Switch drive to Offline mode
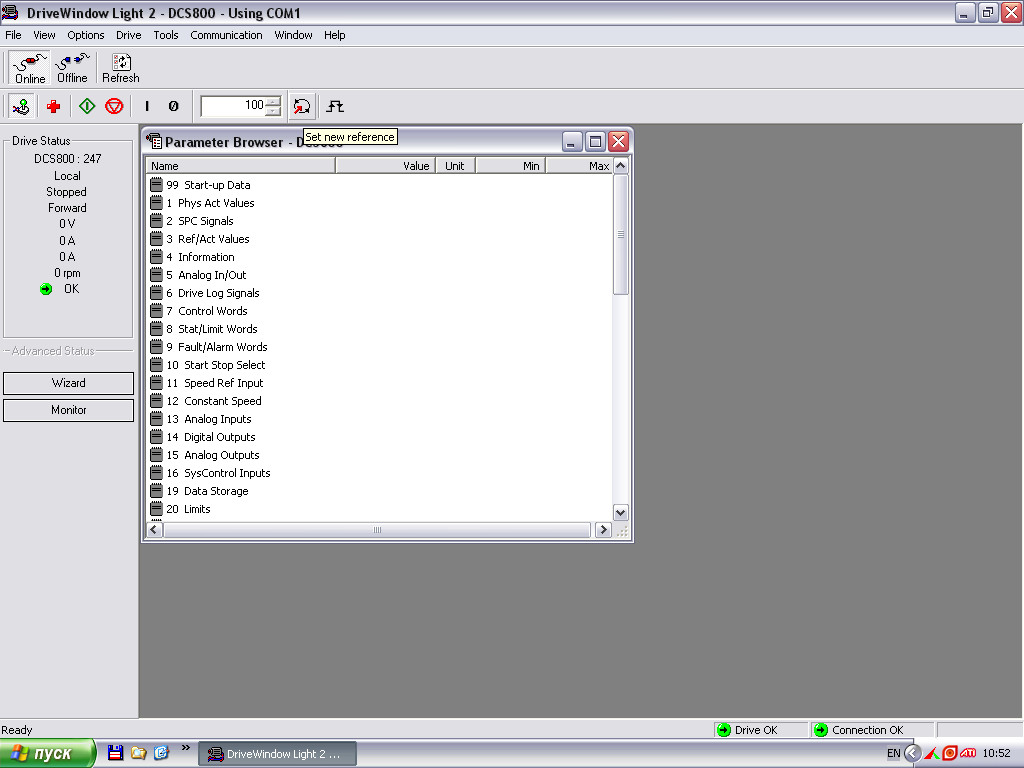This screenshot has width=1024, height=768. coord(72,69)
